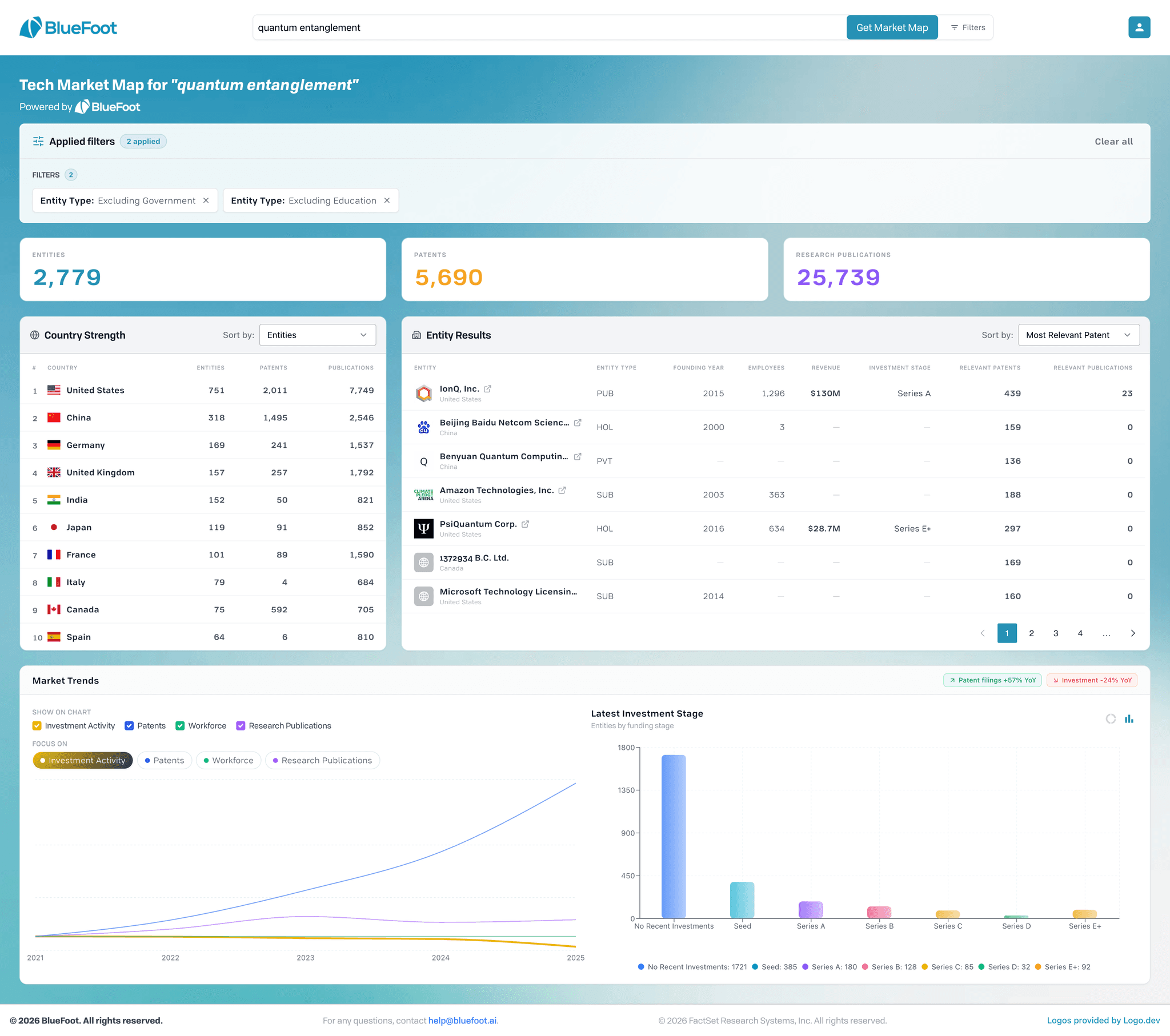Toggle the Patents checkbox on the chart
1170x1036 pixels.
click(129, 726)
